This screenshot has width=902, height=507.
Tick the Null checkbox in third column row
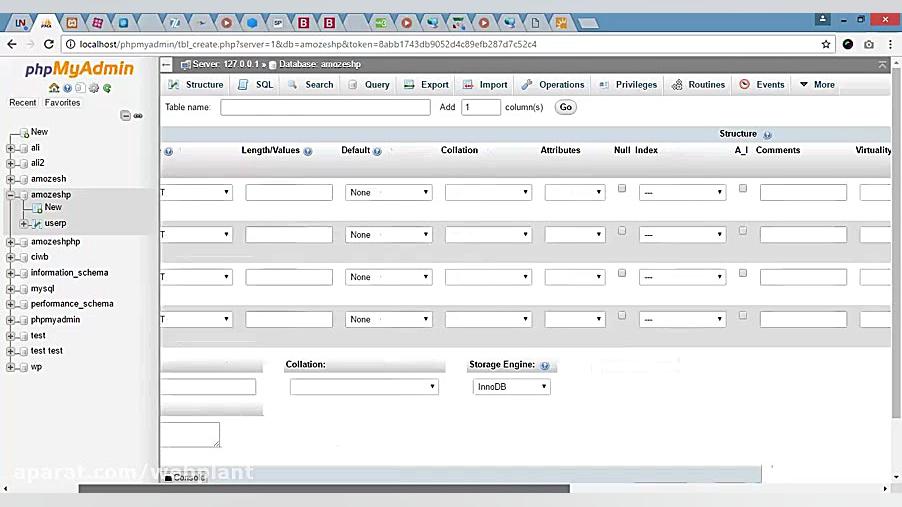(622, 273)
